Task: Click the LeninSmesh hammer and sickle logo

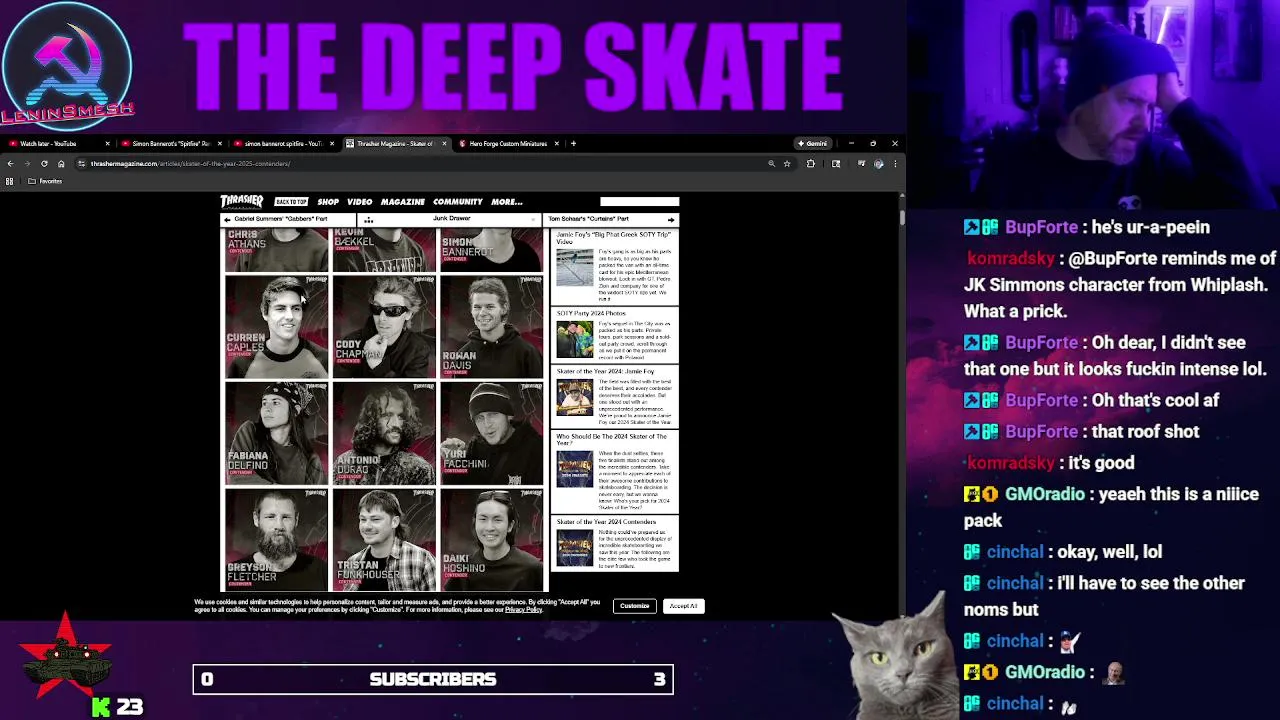Action: click(67, 64)
